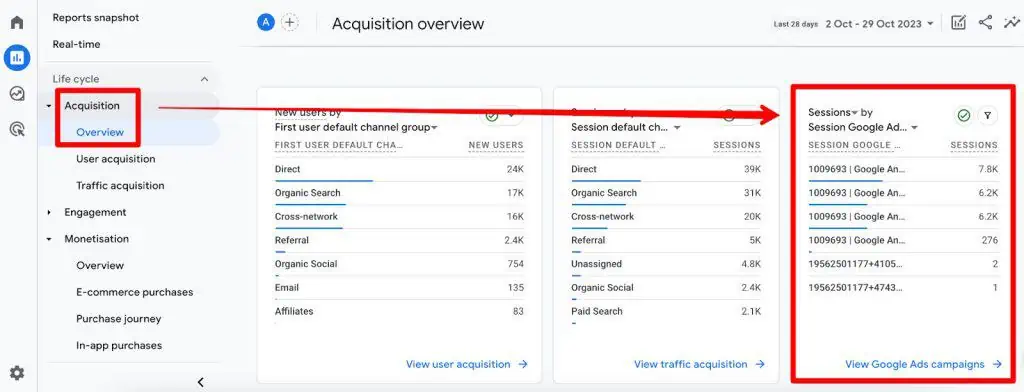The height and width of the screenshot is (392, 1024).
Task: Open First user default channel group dropdown
Action: coord(356,127)
